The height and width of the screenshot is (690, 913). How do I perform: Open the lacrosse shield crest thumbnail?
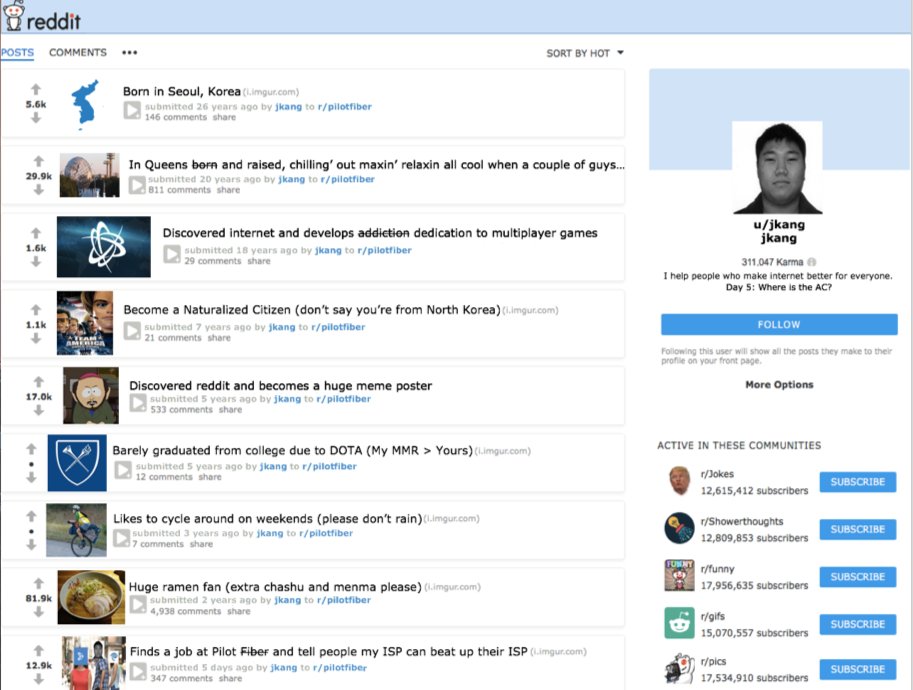click(77, 463)
